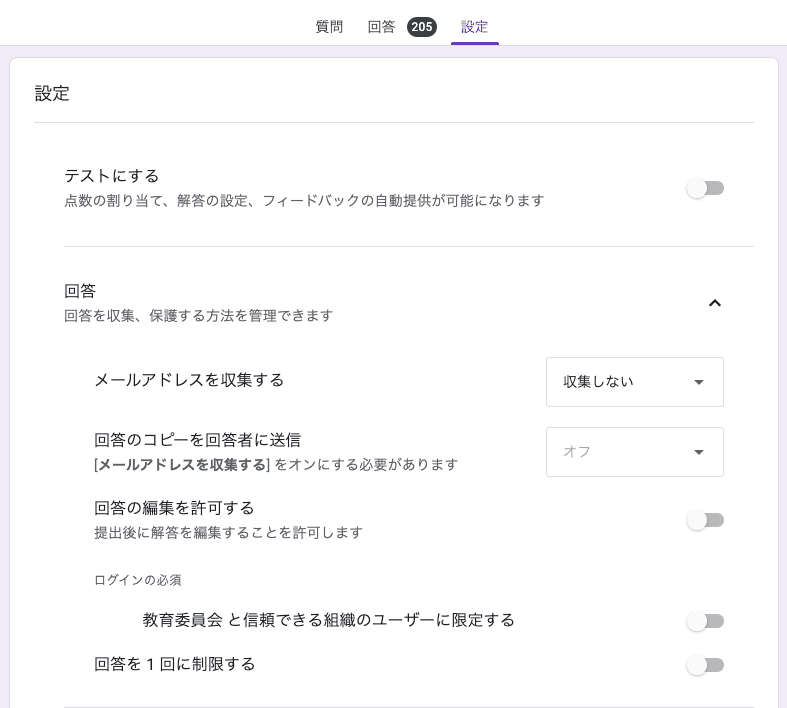Viewport: 787px width, 708px height.
Task: Enable the テストにする toggle
Action: pyautogui.click(x=705, y=189)
